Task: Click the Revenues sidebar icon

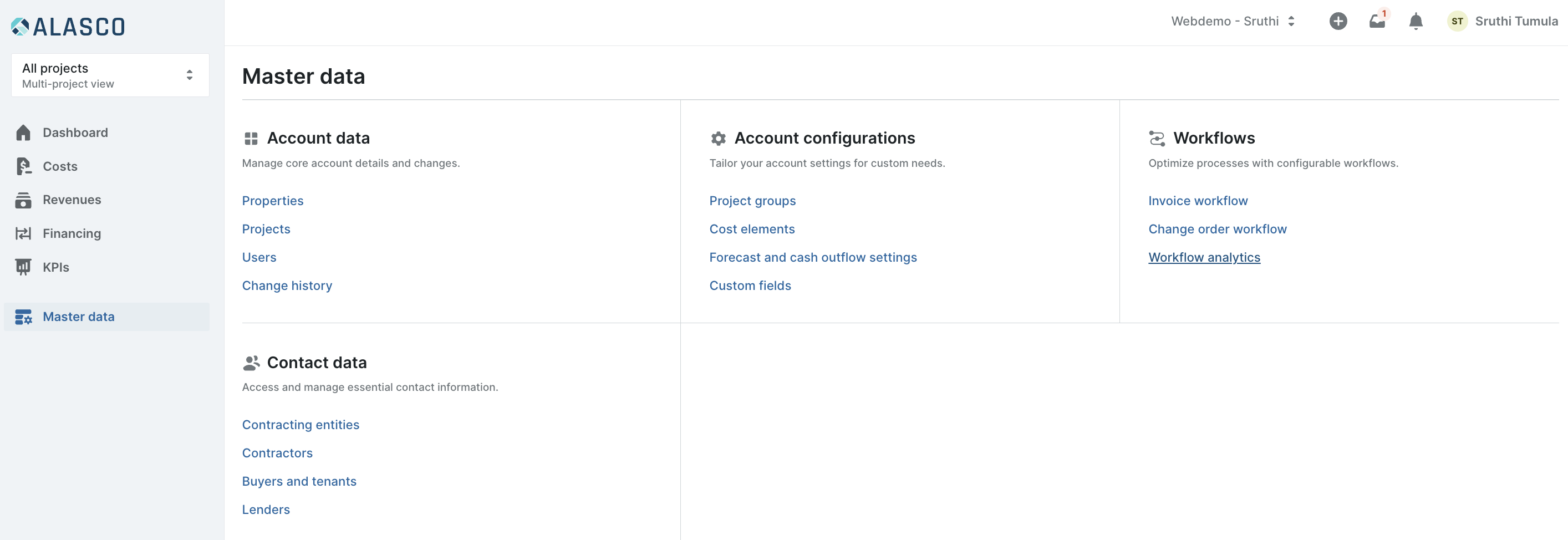Action: 23,200
